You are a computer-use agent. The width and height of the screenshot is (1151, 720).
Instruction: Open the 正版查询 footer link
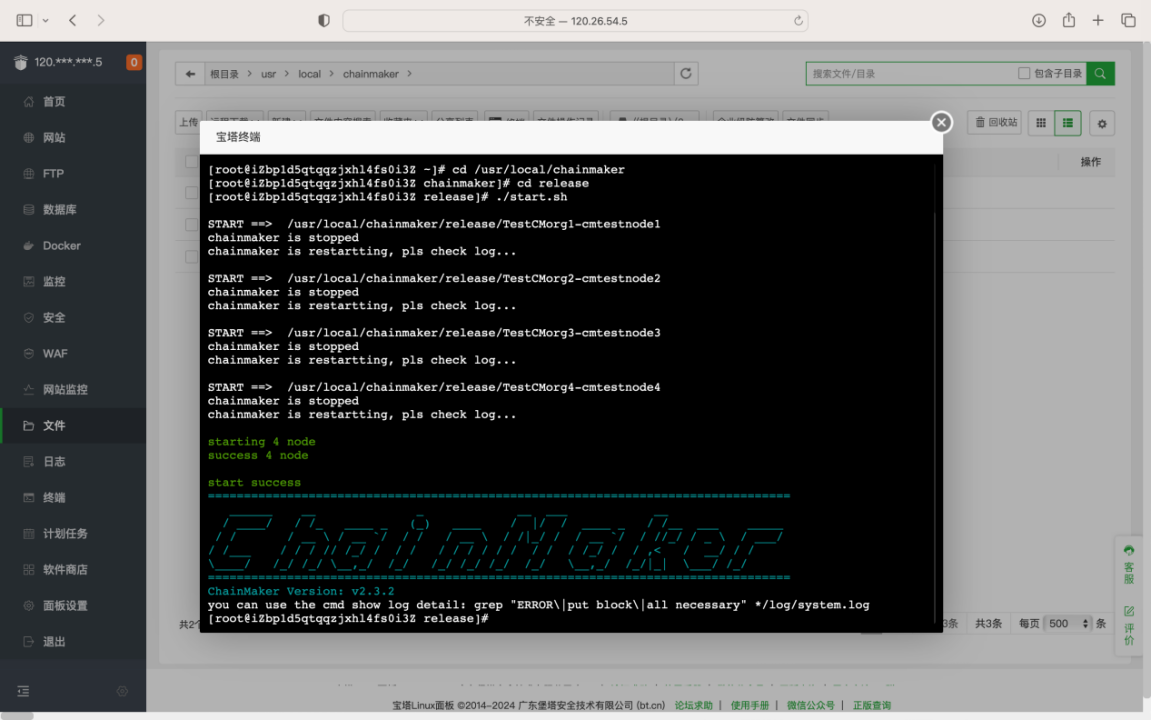(872, 705)
